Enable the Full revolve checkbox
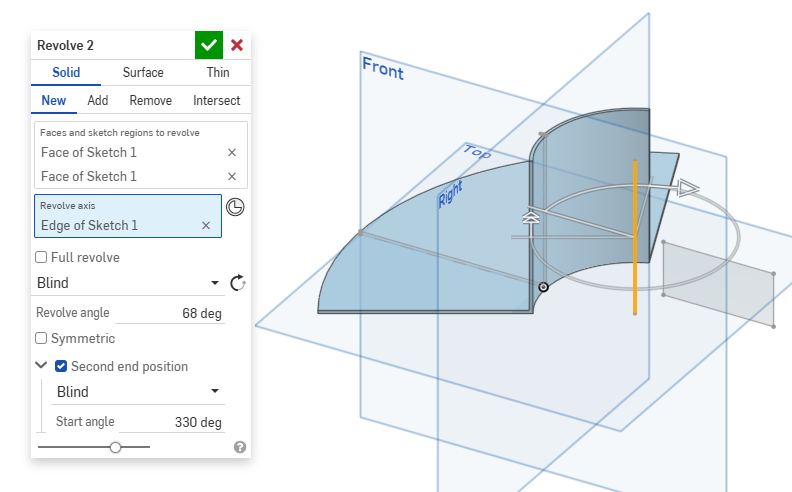Viewport: 792px width, 492px height. (x=42, y=257)
